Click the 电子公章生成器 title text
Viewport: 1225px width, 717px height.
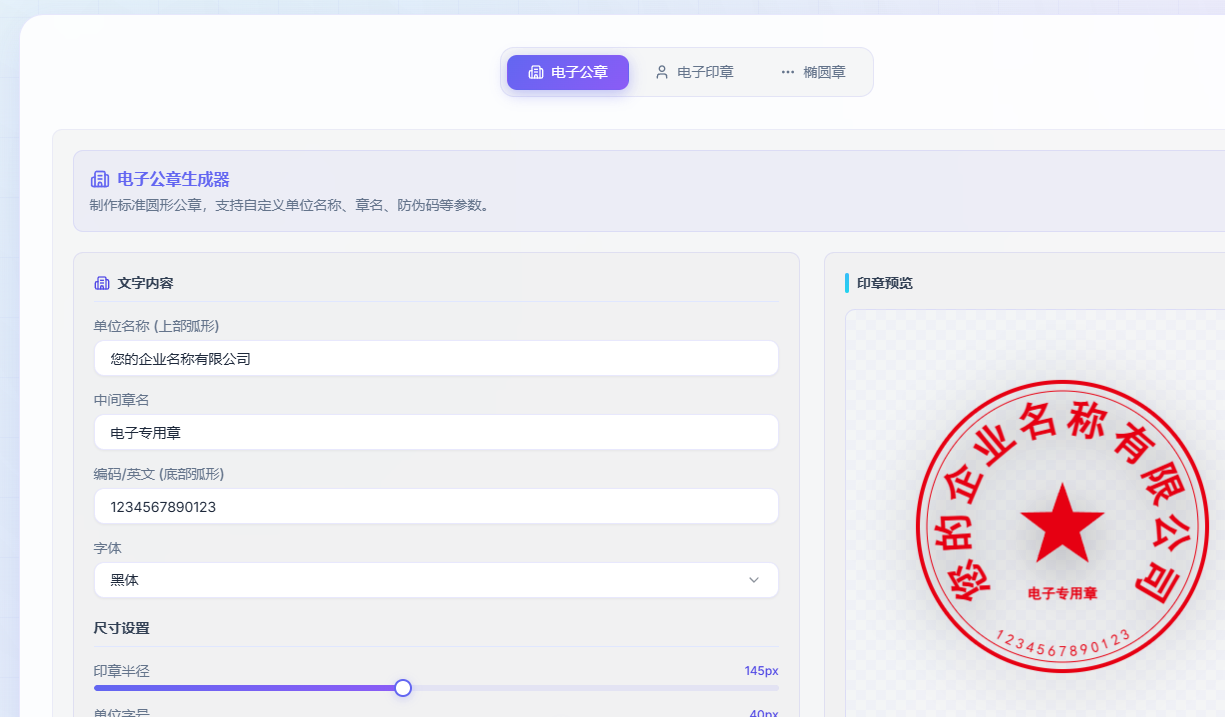(174, 179)
